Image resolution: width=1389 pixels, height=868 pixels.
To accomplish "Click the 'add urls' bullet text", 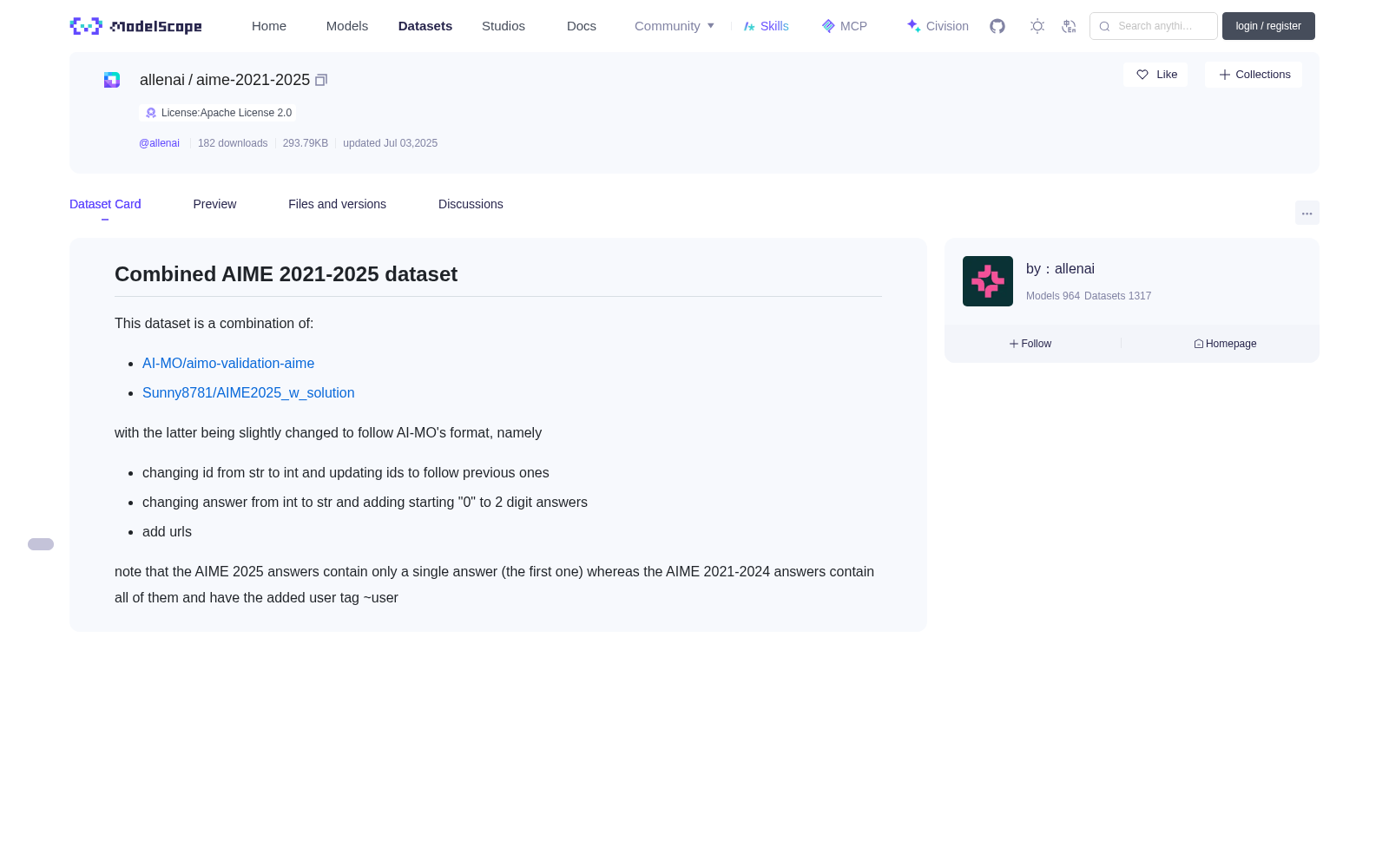I will click(x=167, y=532).
